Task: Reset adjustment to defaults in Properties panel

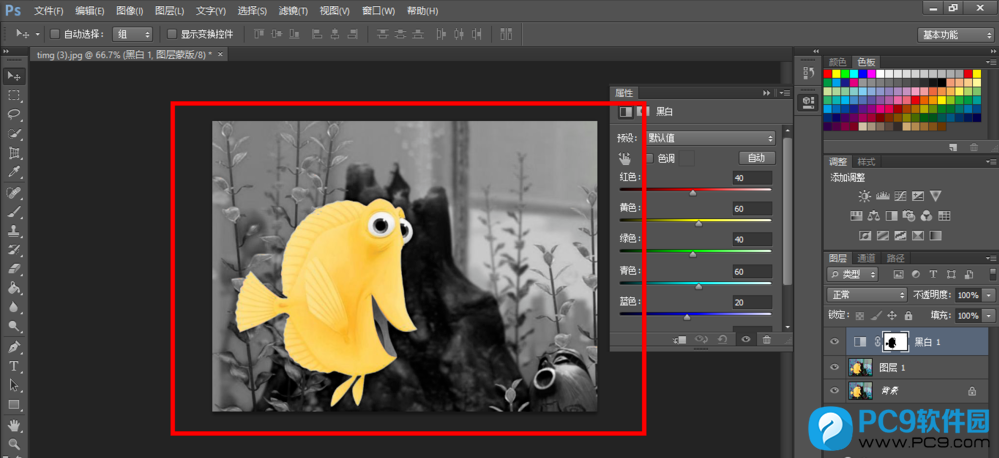Action: pyautogui.click(x=722, y=340)
